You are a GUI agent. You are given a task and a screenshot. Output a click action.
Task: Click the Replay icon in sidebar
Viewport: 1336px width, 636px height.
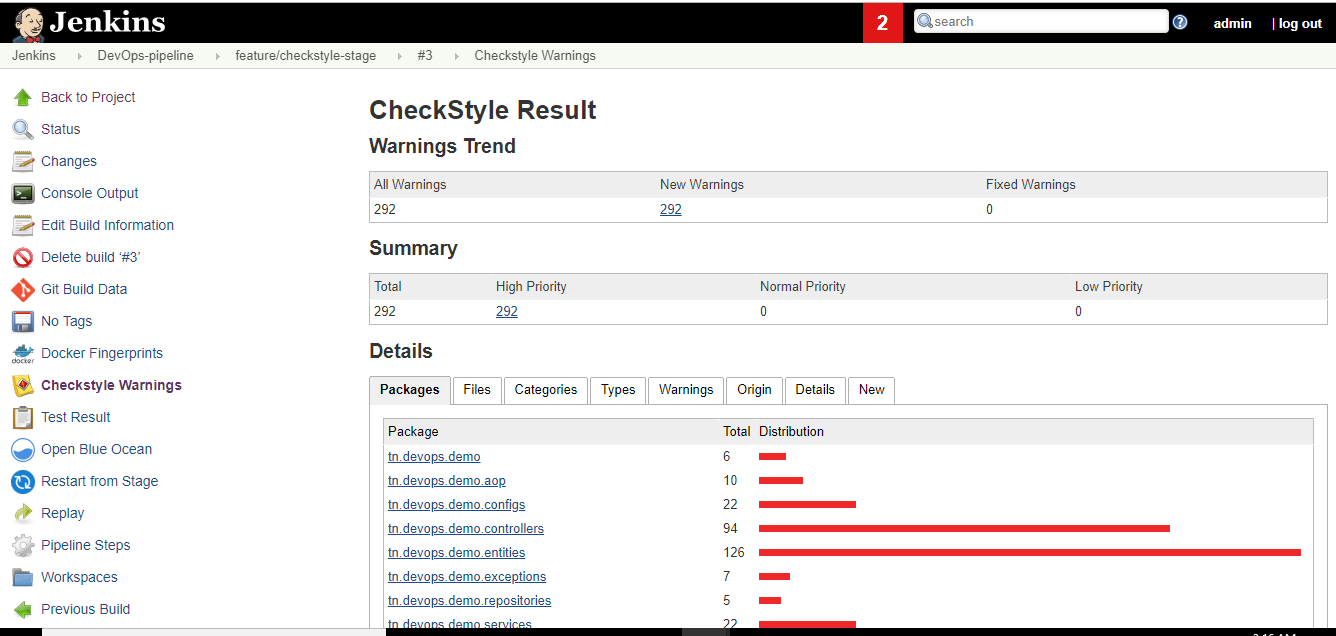(x=22, y=513)
